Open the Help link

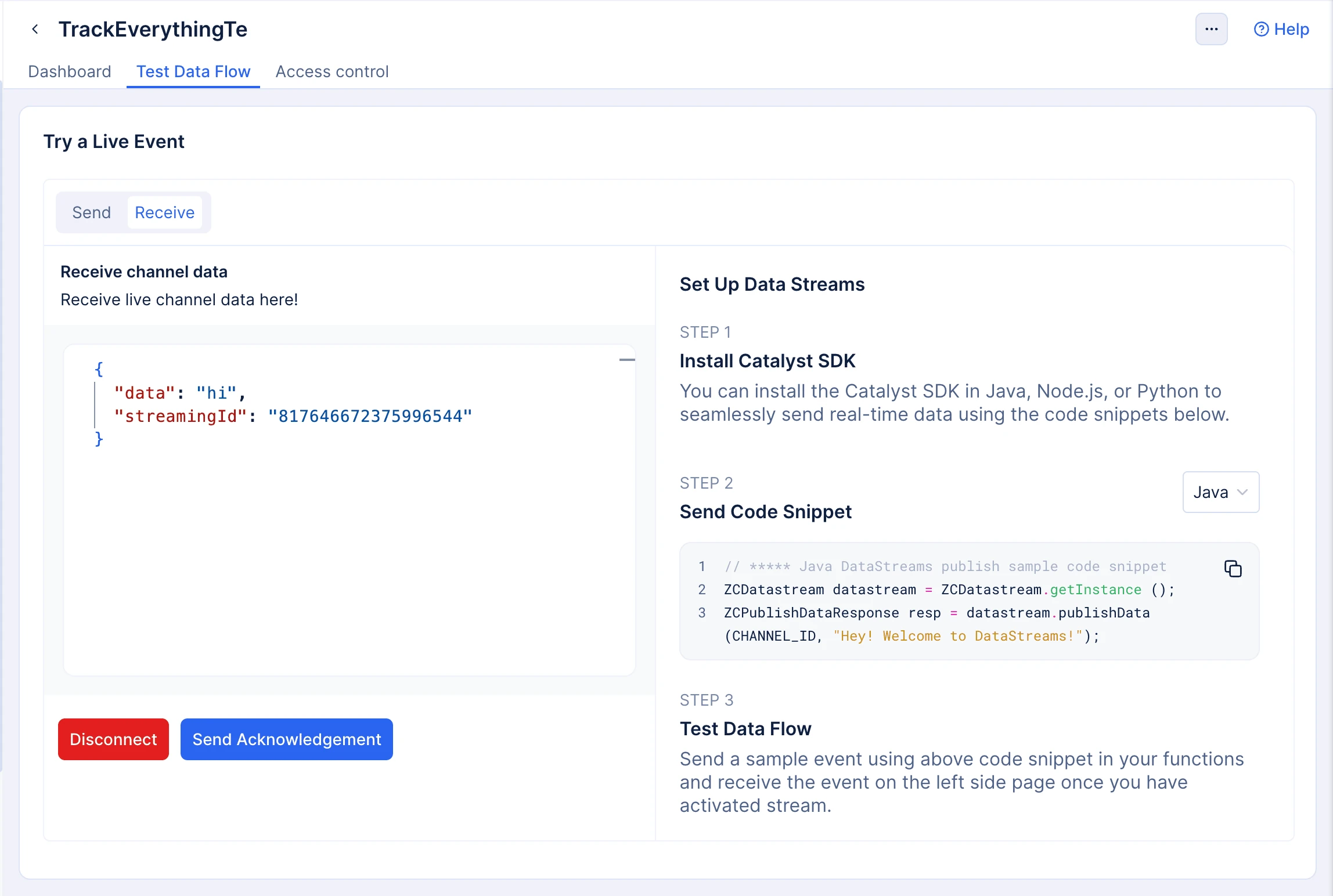coord(1281,29)
